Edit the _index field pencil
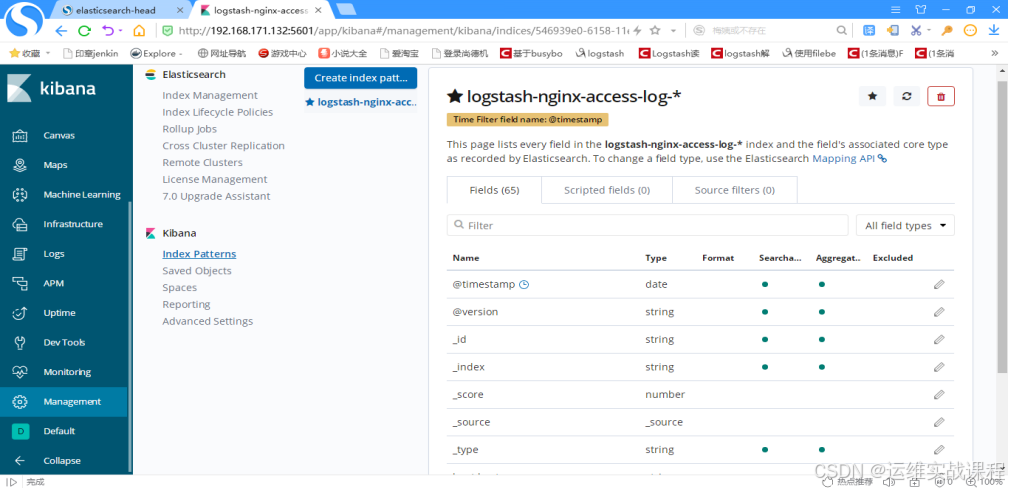Image resolution: width=1009 pixels, height=489 pixels. (939, 367)
